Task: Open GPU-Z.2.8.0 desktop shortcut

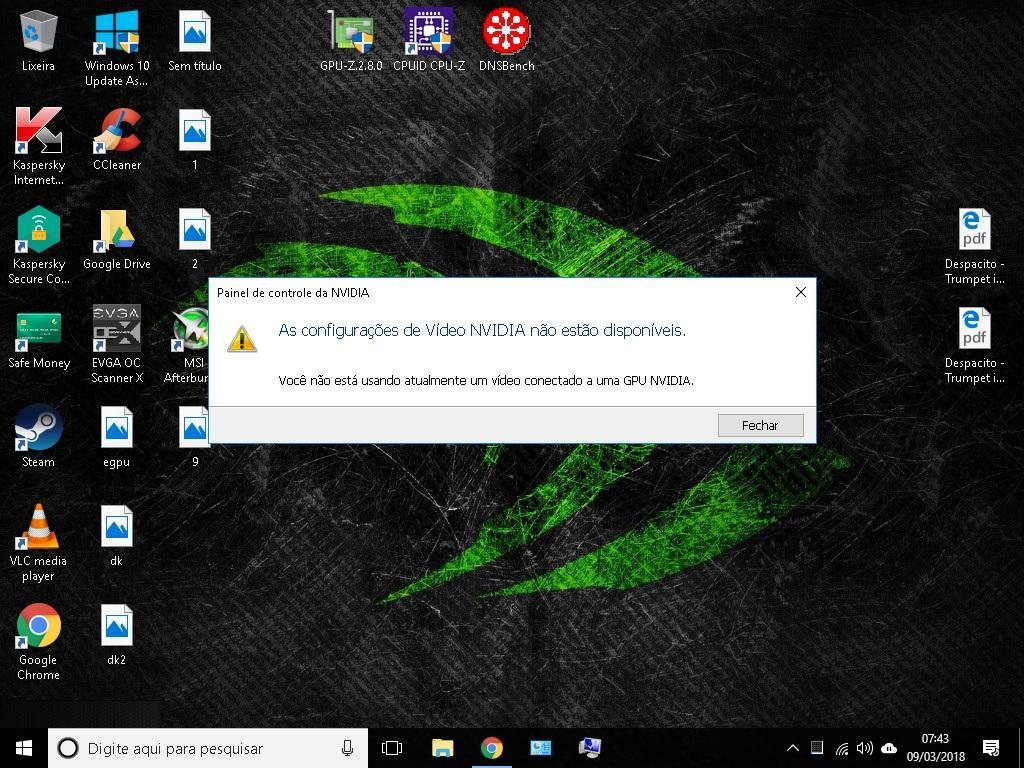Action: click(x=351, y=40)
